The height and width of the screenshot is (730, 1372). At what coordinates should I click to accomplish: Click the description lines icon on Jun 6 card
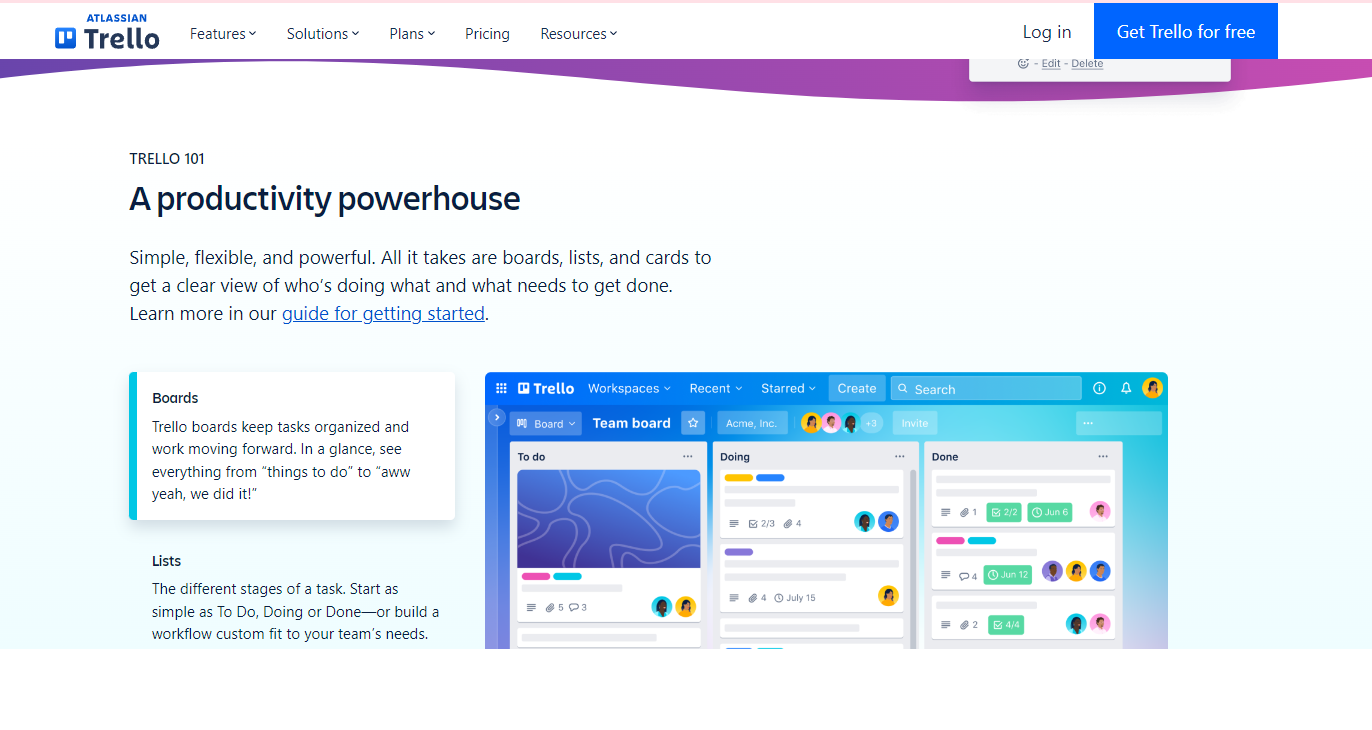(x=945, y=512)
